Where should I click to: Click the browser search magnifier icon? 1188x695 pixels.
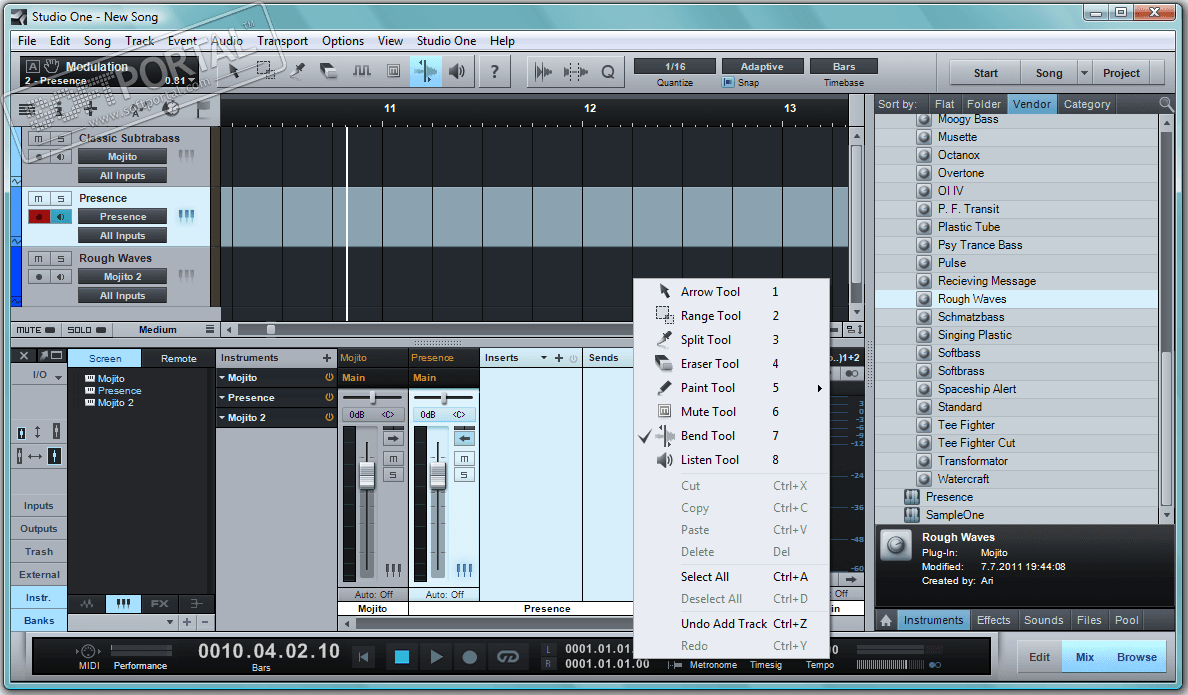(1165, 104)
